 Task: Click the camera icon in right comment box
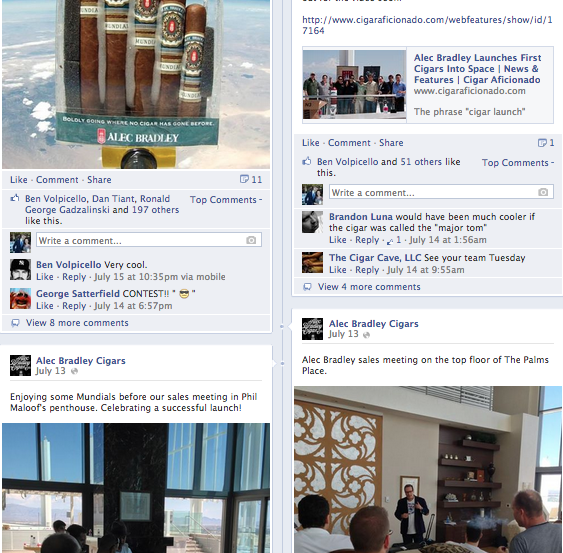(x=543, y=192)
